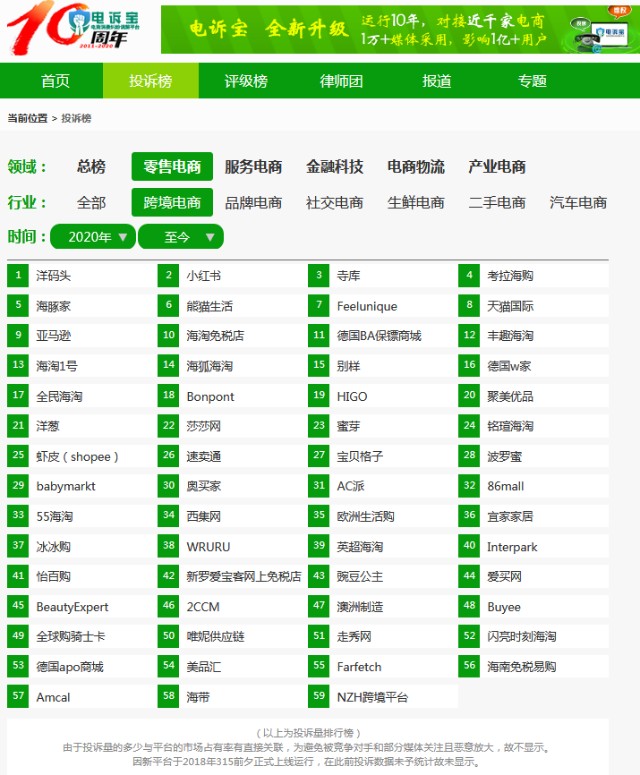Click 豌豆公主 entry

[x=383, y=576]
